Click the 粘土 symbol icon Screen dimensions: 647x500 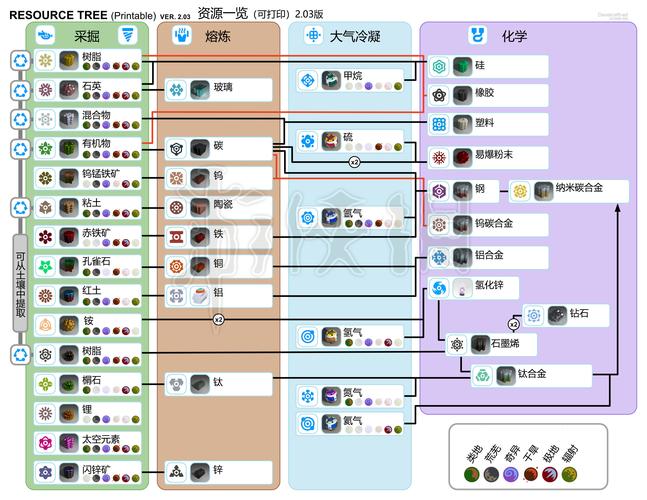point(45,208)
